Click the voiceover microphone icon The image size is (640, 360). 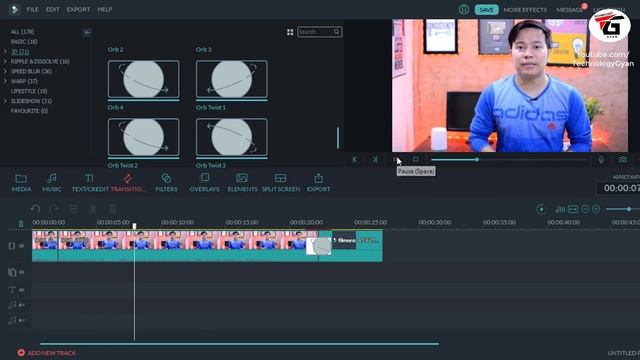click(601, 160)
